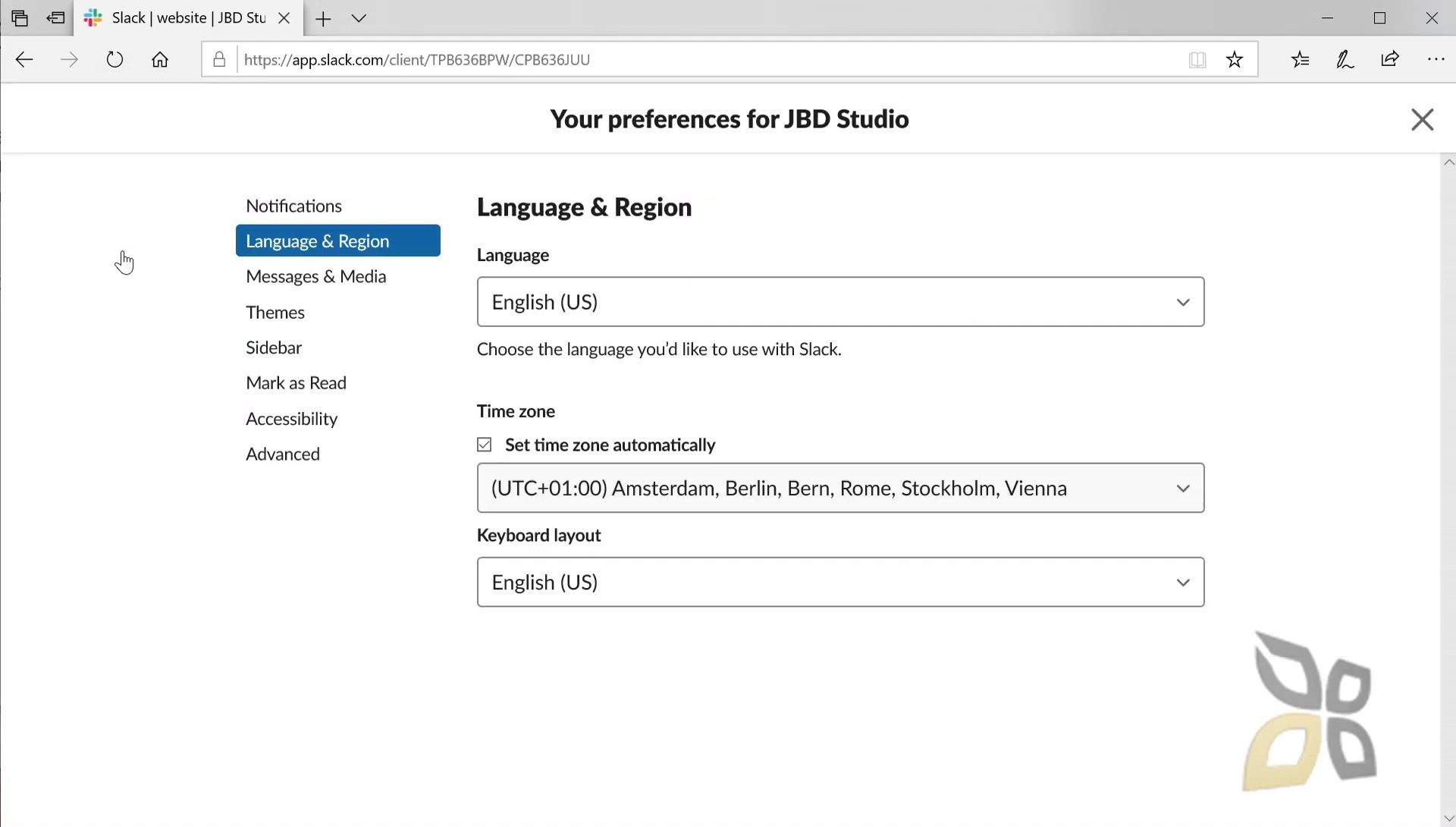
Task: Refresh the page
Action: tap(115, 59)
